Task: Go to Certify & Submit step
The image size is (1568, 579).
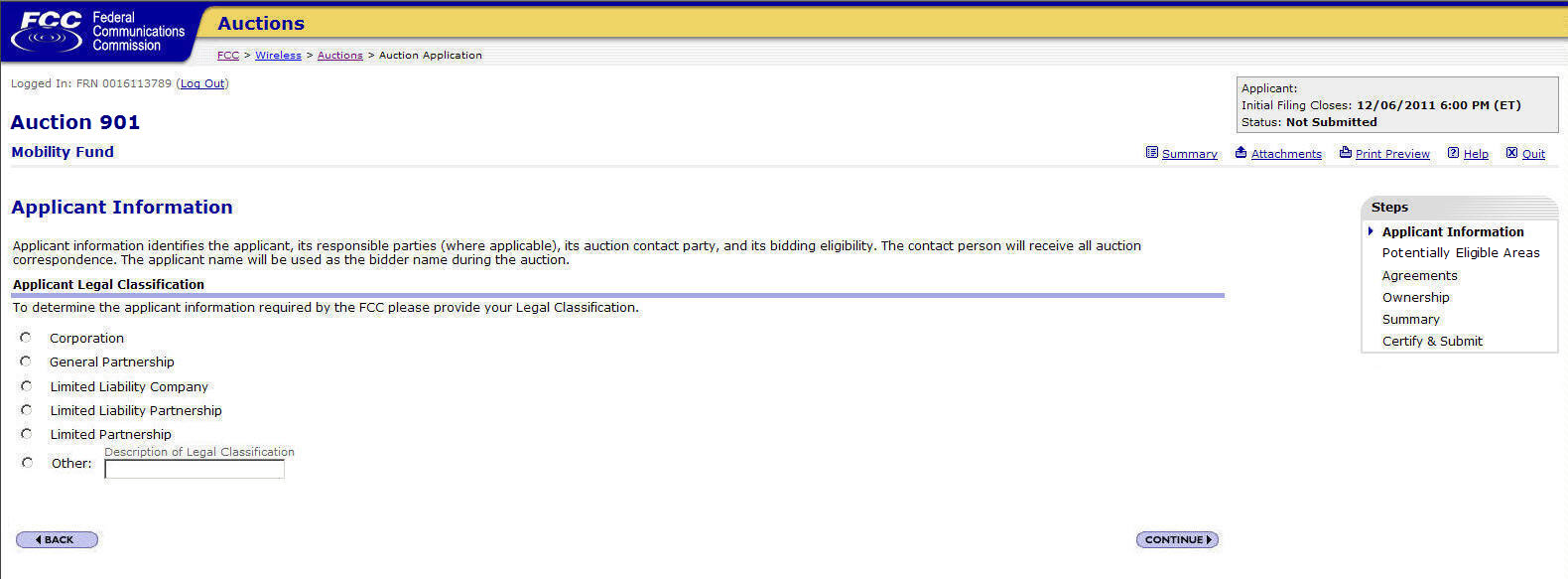Action: (x=1432, y=341)
